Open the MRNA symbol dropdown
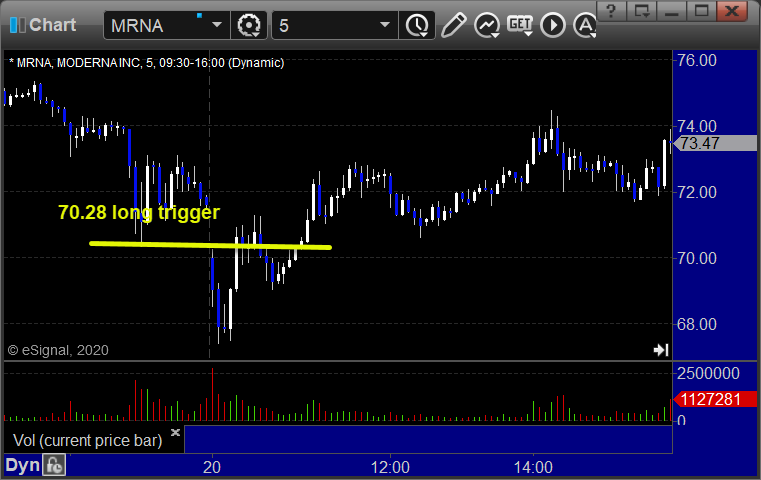Viewport: 761px width, 480px height. pos(216,25)
